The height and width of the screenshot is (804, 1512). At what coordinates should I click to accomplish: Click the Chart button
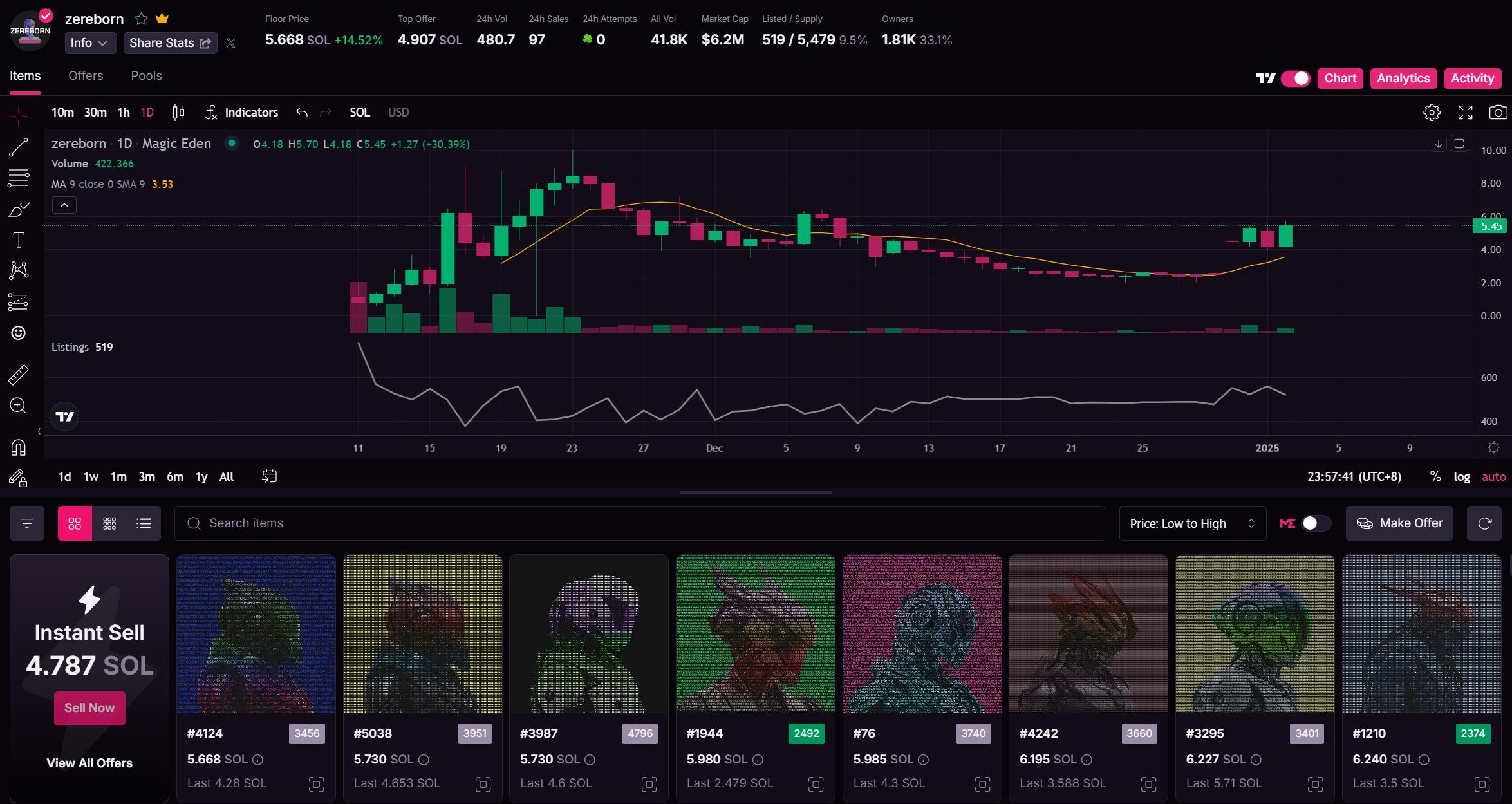(1340, 79)
